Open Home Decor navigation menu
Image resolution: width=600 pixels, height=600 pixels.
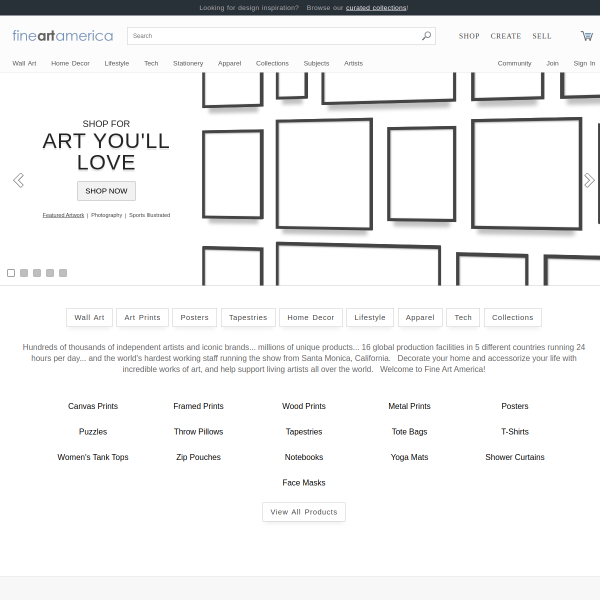[70, 64]
